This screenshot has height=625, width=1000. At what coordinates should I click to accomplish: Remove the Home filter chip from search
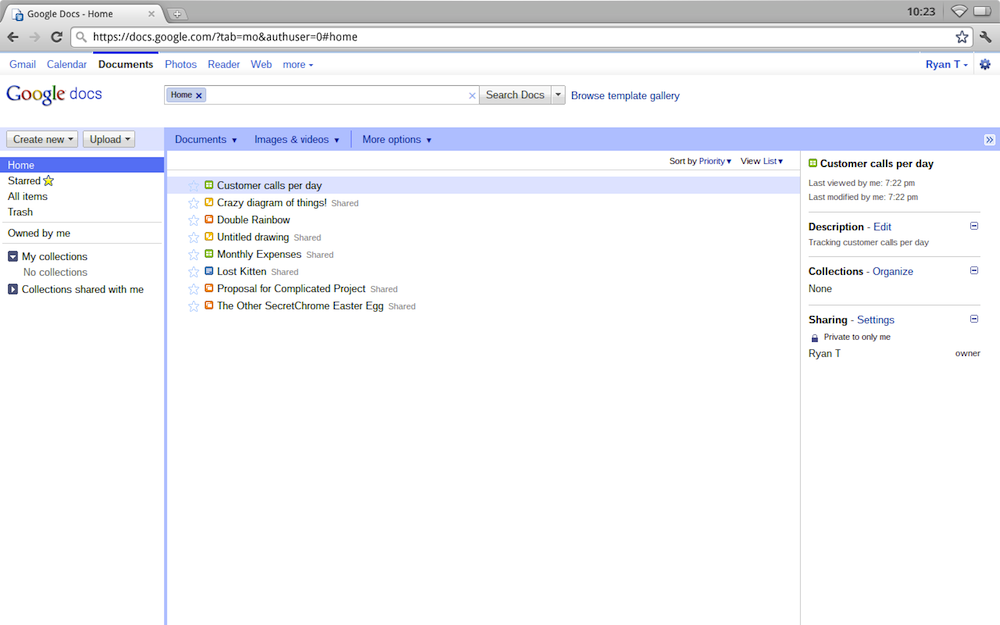[x=199, y=96]
